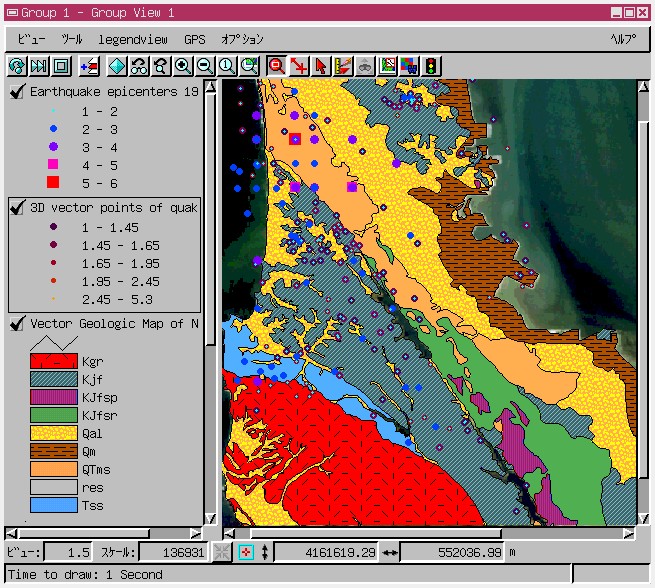The height and width of the screenshot is (588, 655).
Task: Click the ヘルプ help menu button
Action: coord(623,39)
